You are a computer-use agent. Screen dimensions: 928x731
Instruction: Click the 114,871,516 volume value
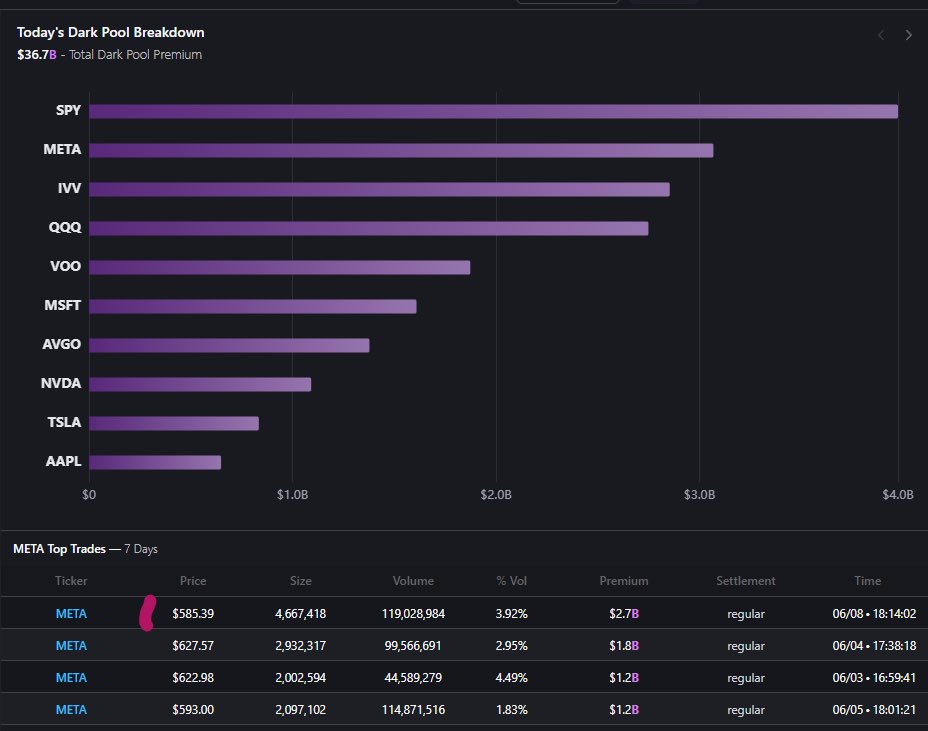click(x=413, y=710)
